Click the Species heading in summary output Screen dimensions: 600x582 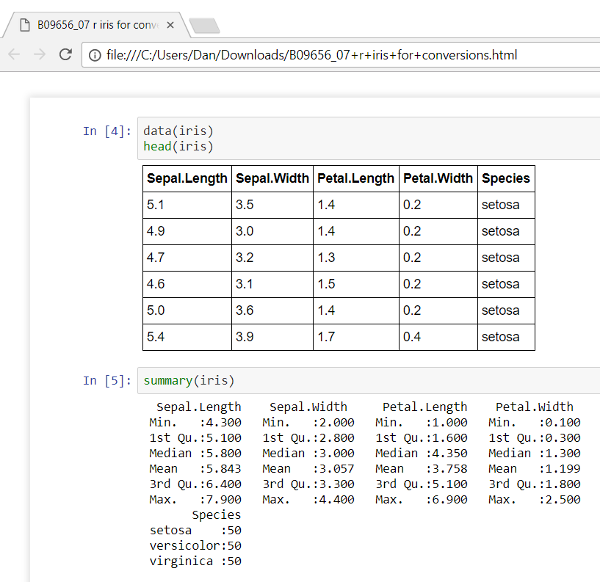coord(216,515)
